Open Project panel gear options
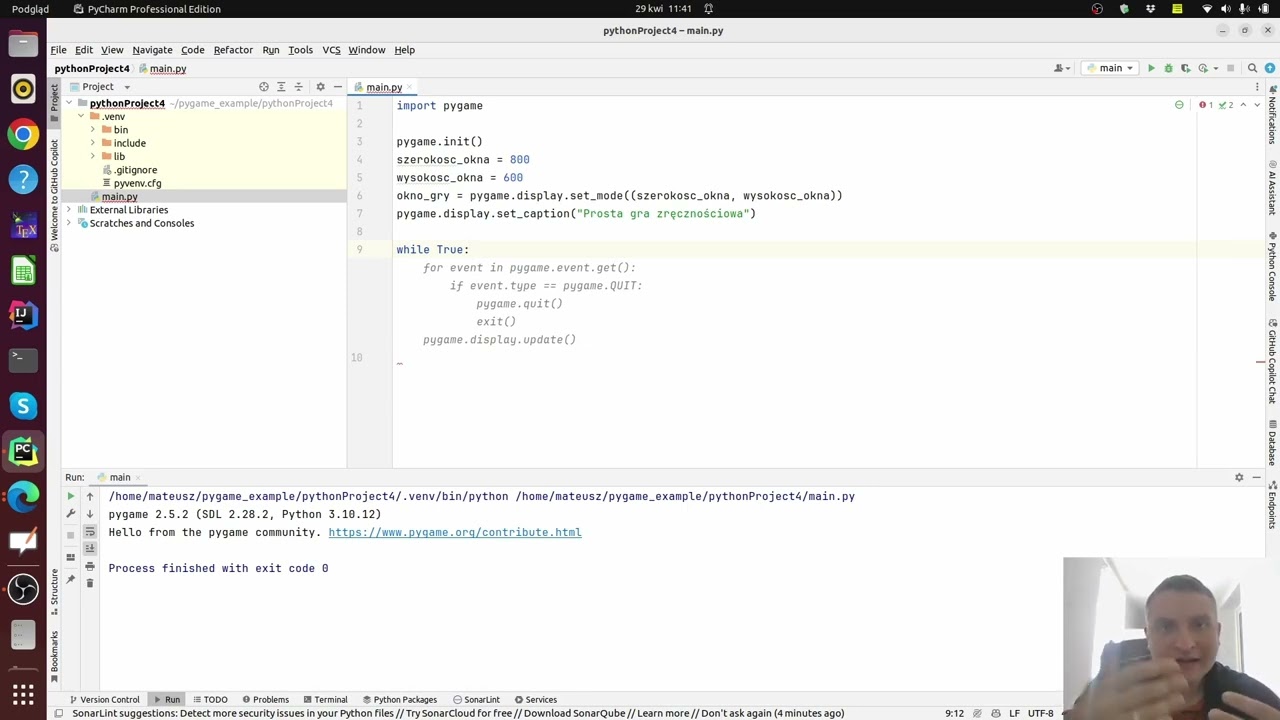1280x720 pixels. (x=320, y=86)
